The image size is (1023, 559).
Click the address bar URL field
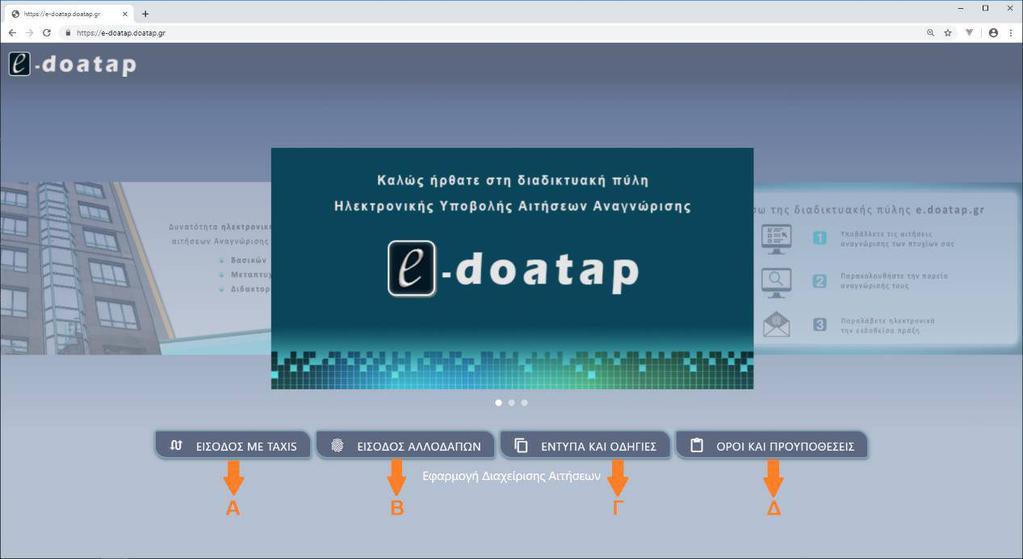click(489, 33)
